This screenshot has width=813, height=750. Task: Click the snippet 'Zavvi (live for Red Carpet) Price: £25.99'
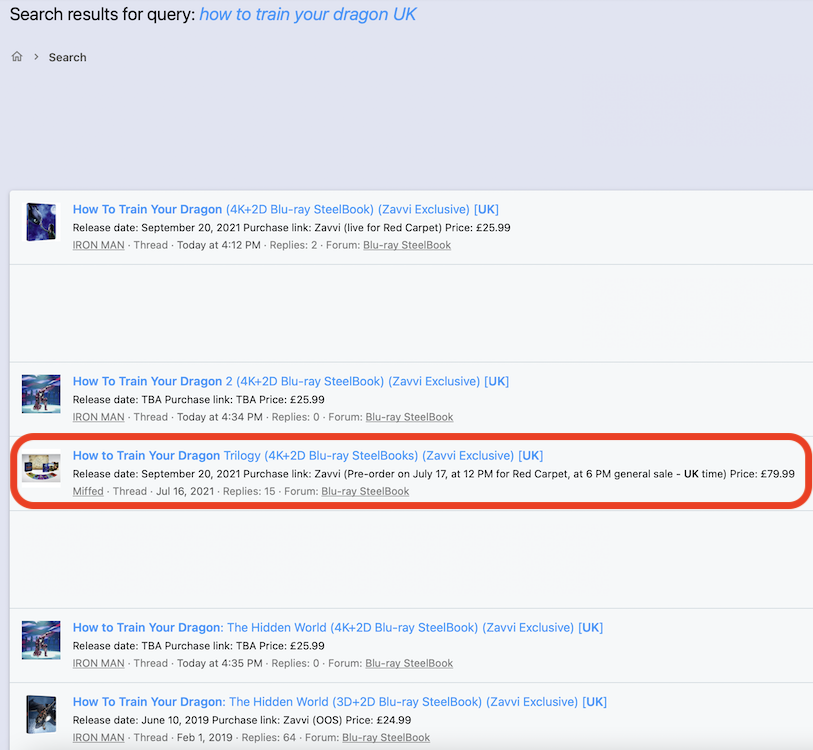point(412,228)
